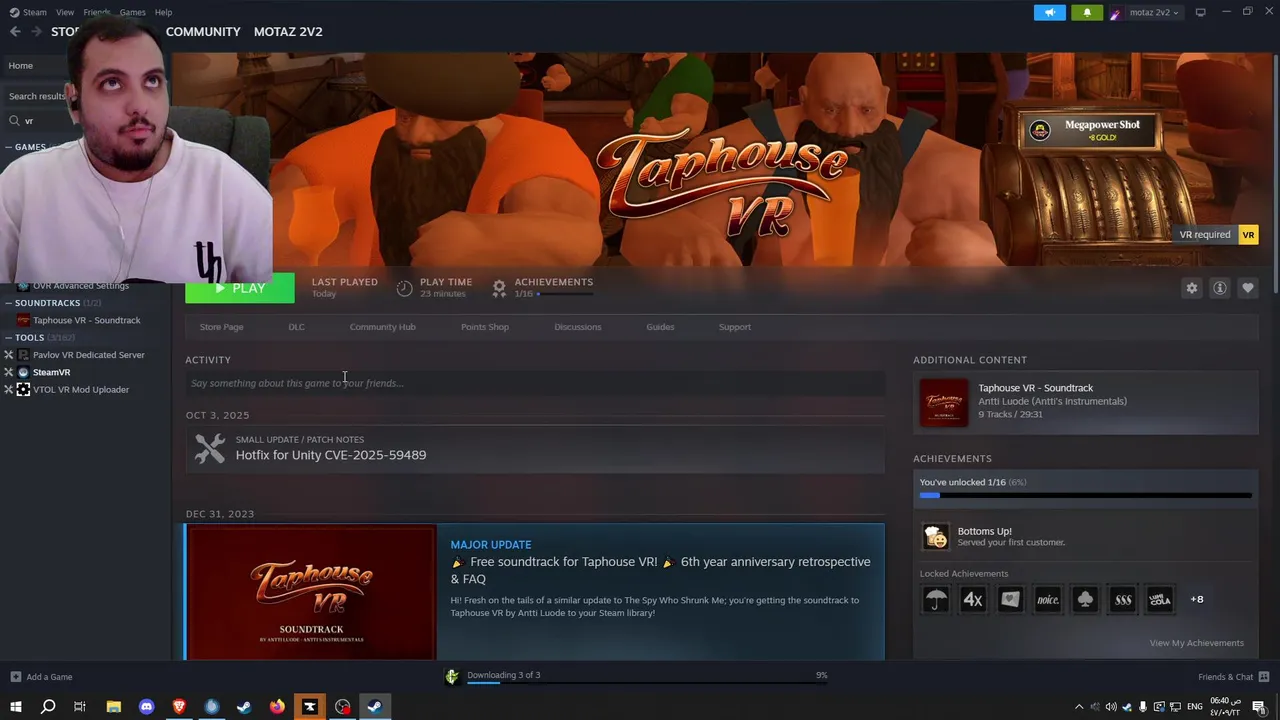Open the Games menu
Viewport: 1280px width, 720px height.
[132, 12]
